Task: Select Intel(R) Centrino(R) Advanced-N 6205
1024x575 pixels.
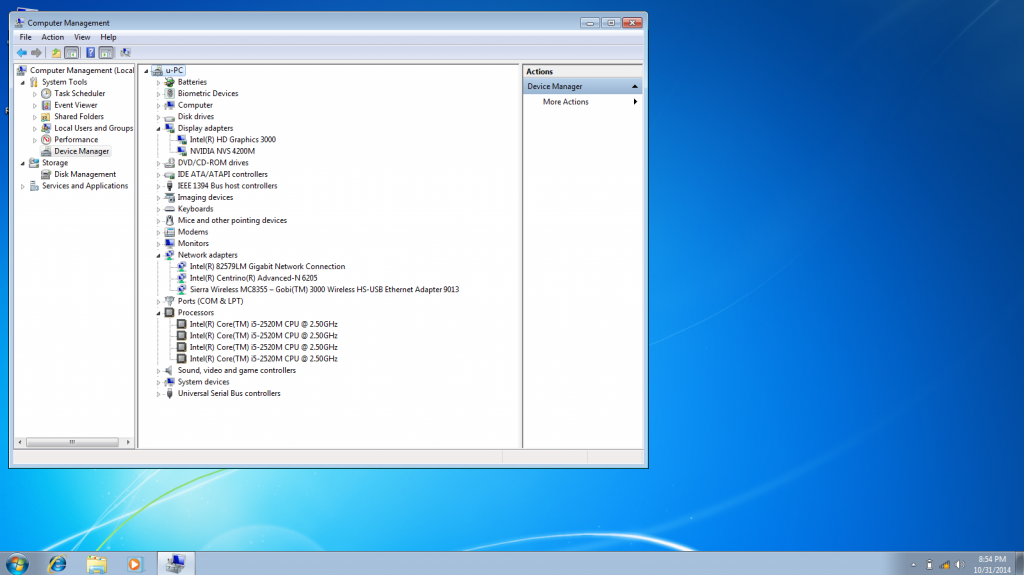Action: pyautogui.click(x=253, y=278)
